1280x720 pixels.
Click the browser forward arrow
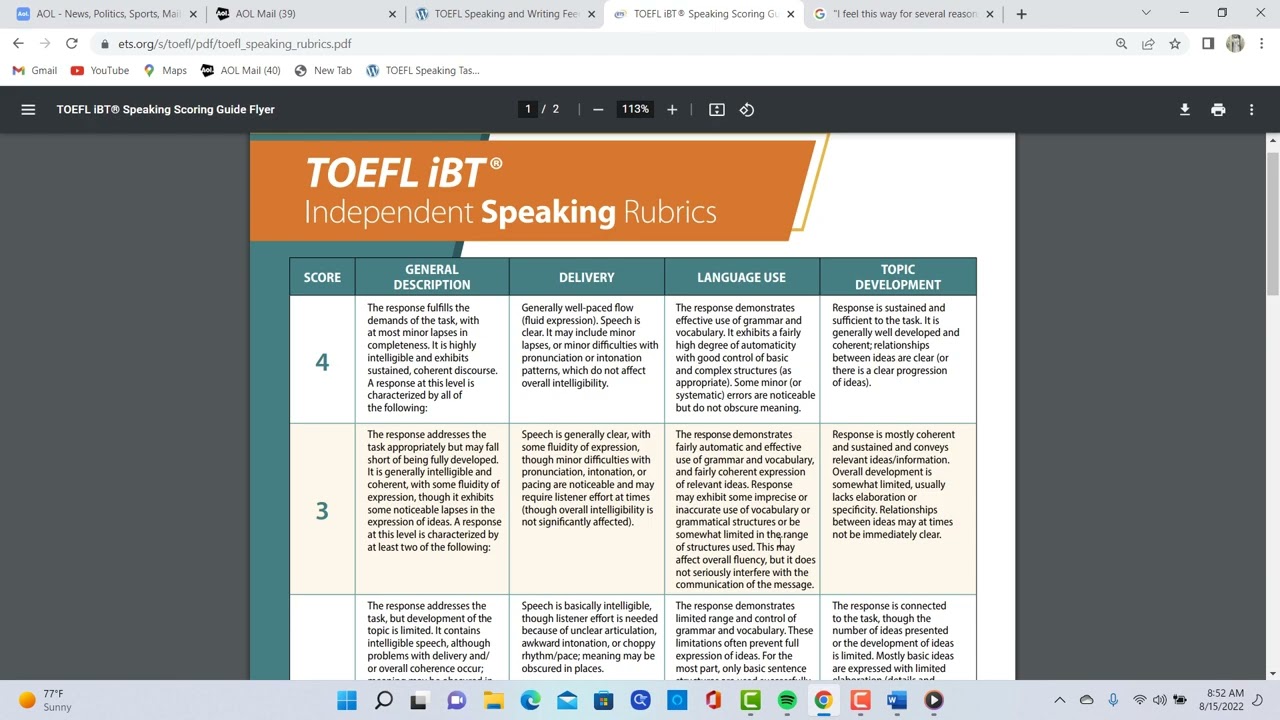[x=45, y=44]
